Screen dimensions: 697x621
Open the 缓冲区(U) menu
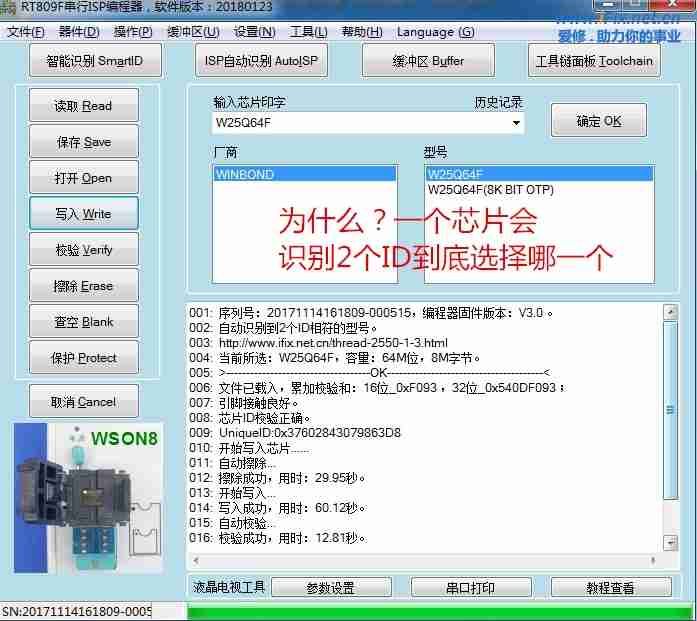193,32
